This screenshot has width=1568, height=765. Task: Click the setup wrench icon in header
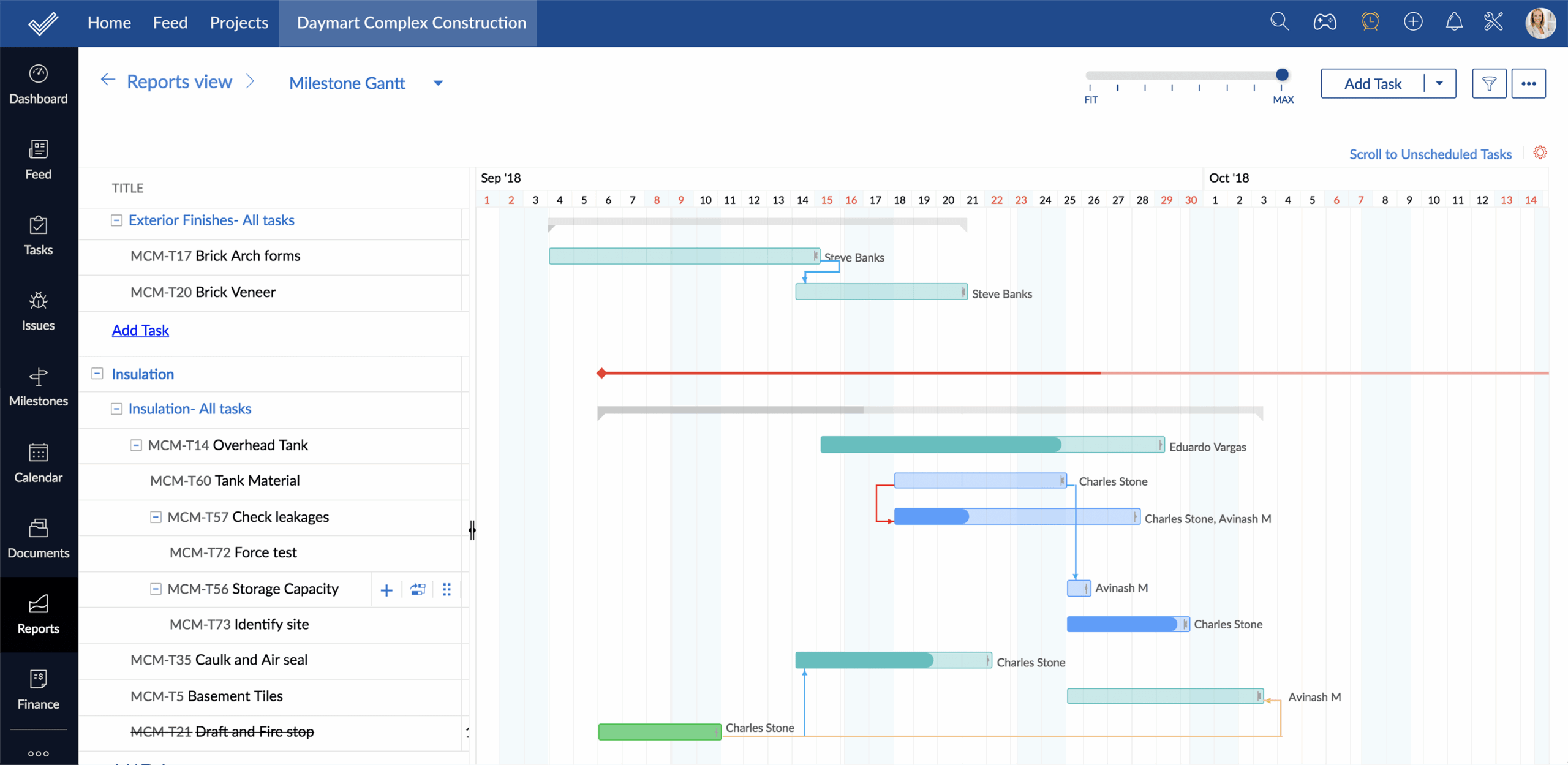click(1493, 21)
